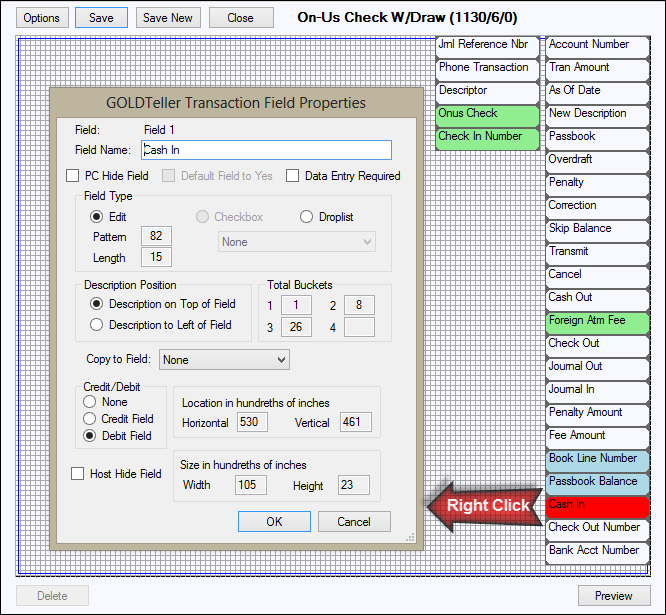Select the Descriptor field box
The width and height of the screenshot is (666, 615).
(487, 93)
